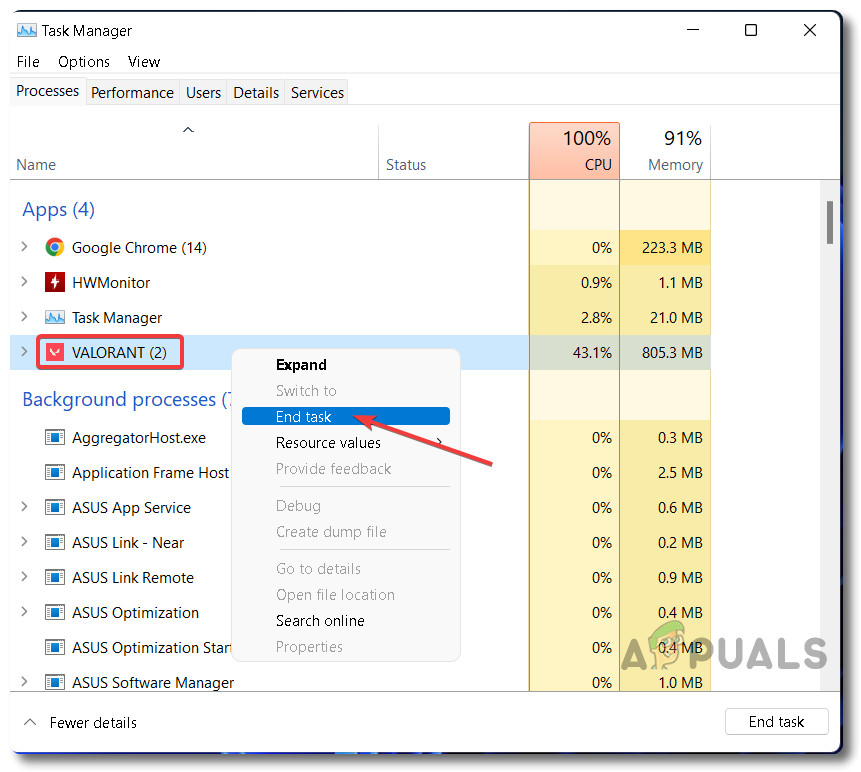This screenshot has height=772, width=861.
Task: Switch to the Services tab
Action: [x=317, y=92]
